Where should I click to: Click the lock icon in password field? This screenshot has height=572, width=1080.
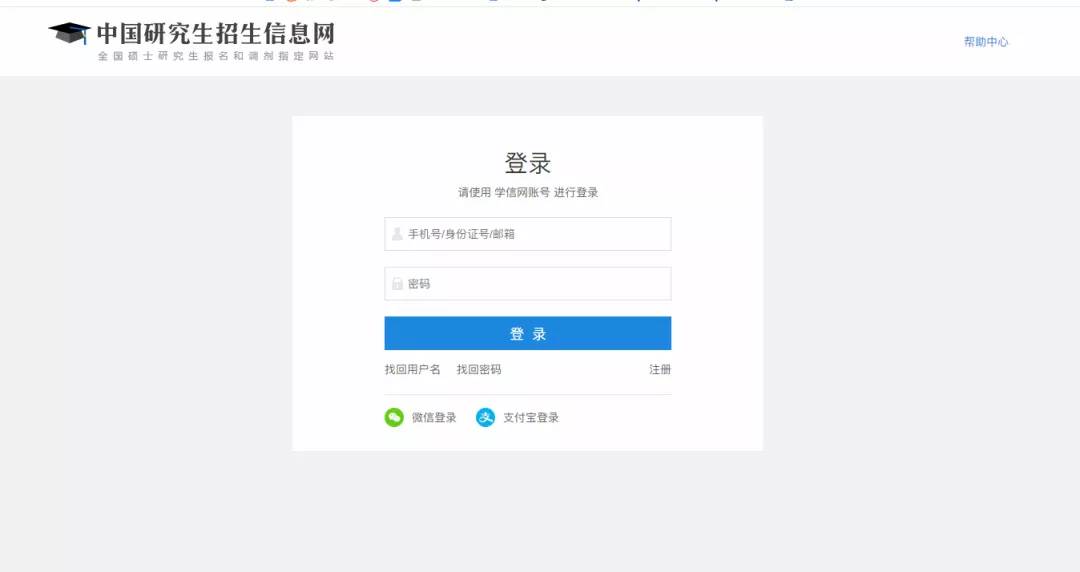click(x=397, y=283)
